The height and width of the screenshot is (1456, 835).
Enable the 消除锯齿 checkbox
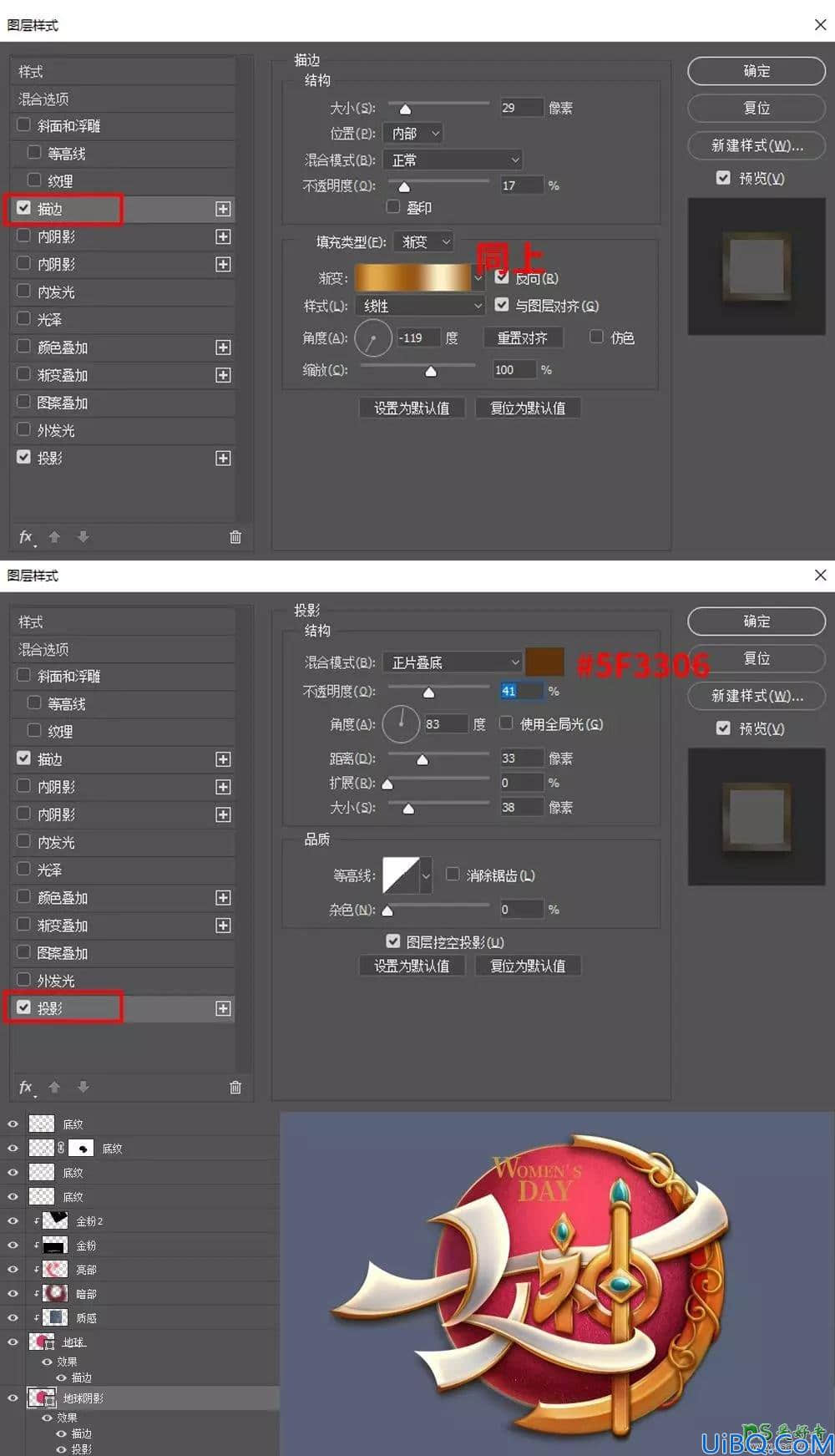pos(453,874)
